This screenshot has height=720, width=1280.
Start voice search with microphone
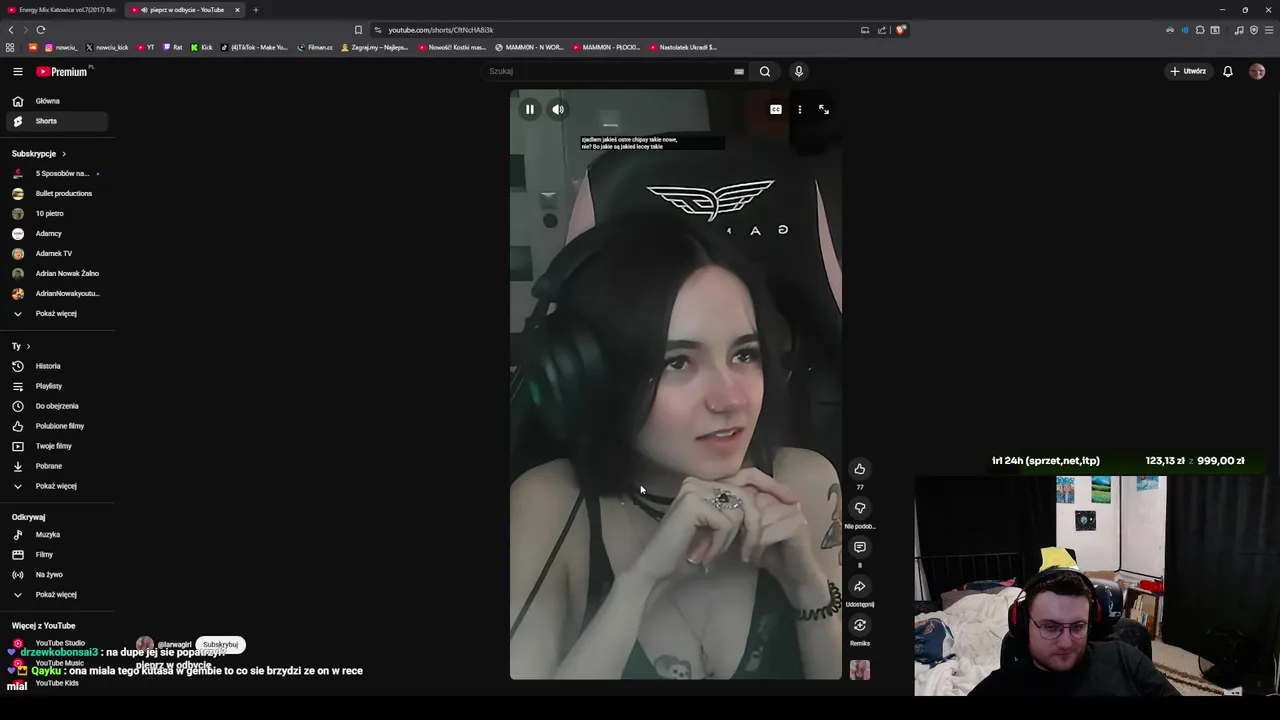pyautogui.click(x=798, y=71)
